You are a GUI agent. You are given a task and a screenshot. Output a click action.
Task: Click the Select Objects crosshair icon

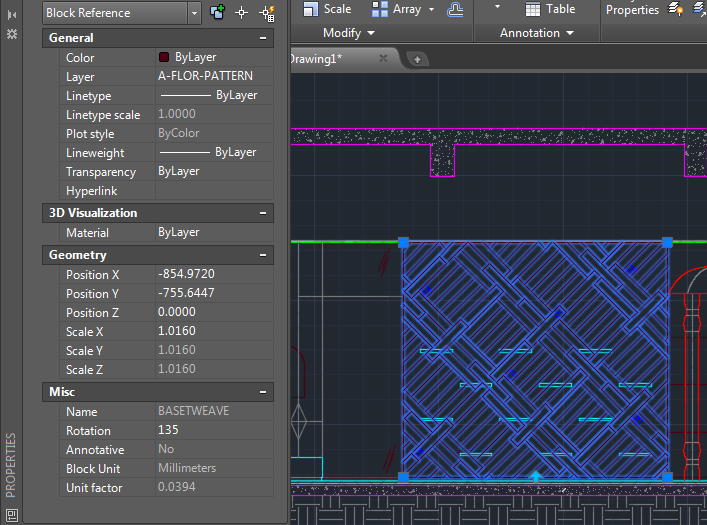[242, 13]
